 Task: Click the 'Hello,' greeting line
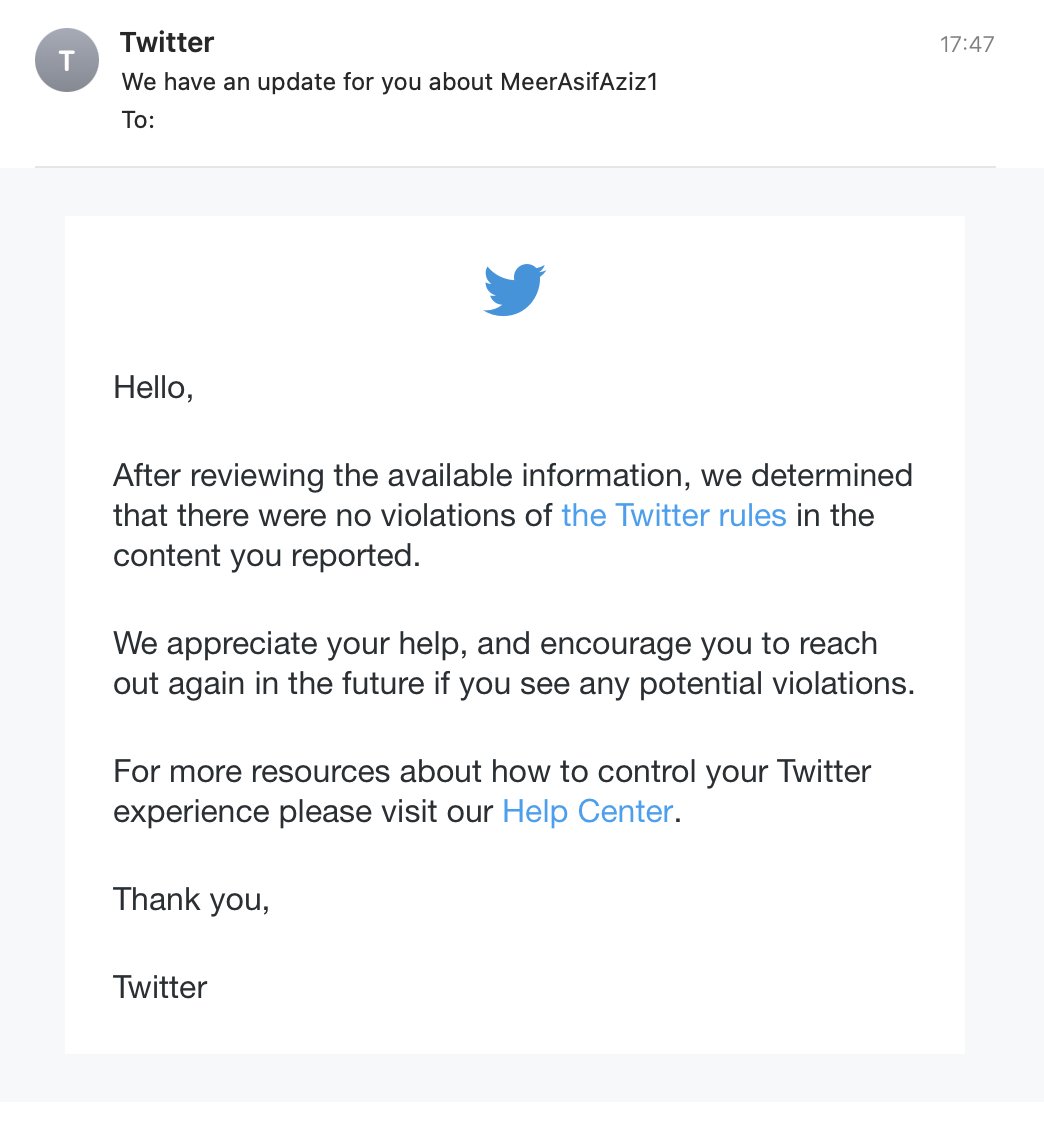(153, 386)
